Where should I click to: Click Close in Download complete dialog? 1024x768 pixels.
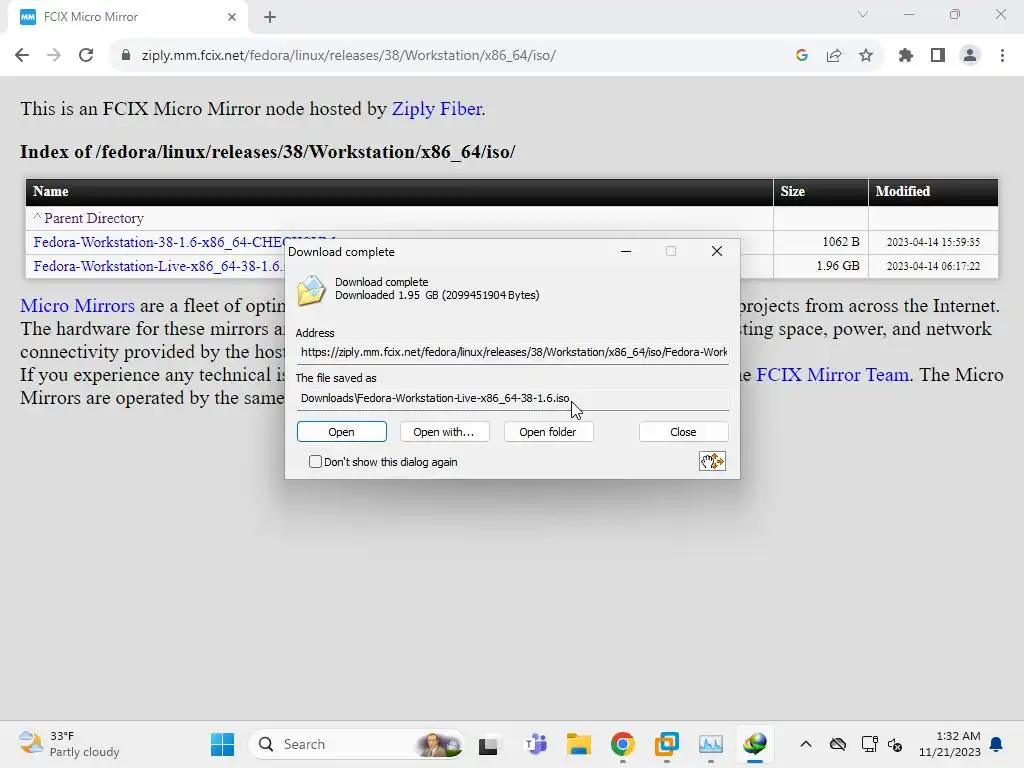(x=683, y=432)
